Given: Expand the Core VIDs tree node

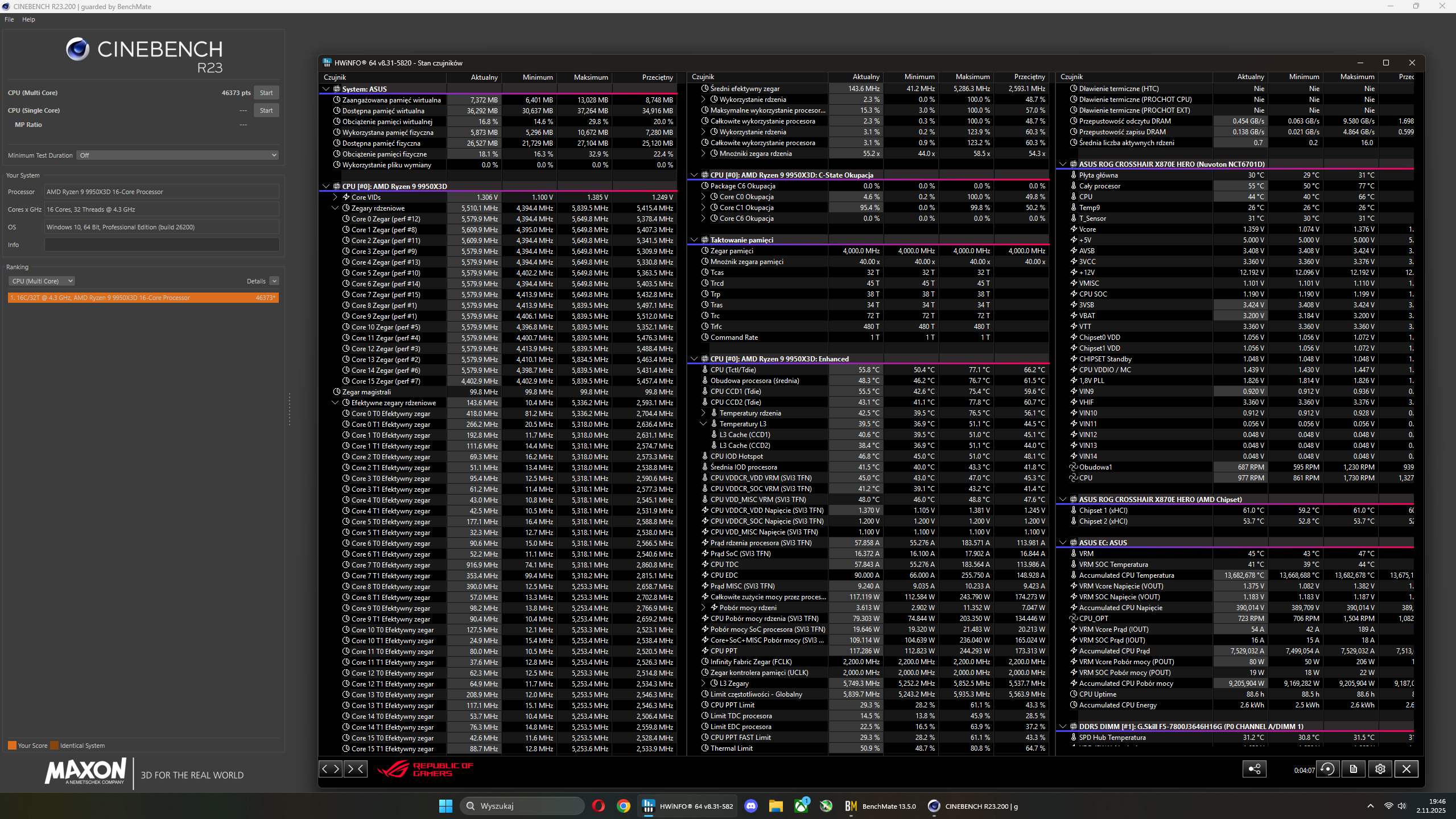Looking at the screenshot, I should pyautogui.click(x=335, y=197).
